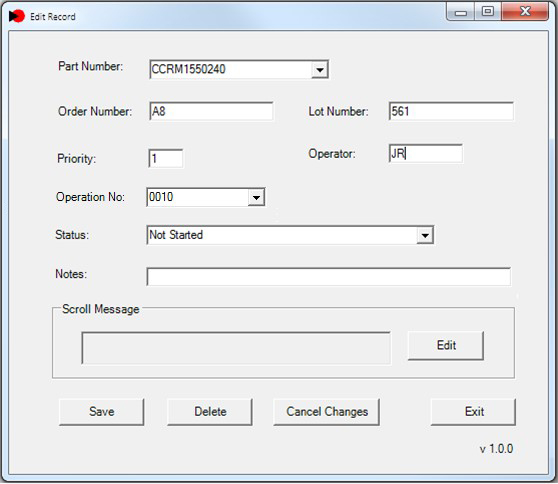558x484 pixels.
Task: Click the Lot Number label
Action: click(x=338, y=111)
